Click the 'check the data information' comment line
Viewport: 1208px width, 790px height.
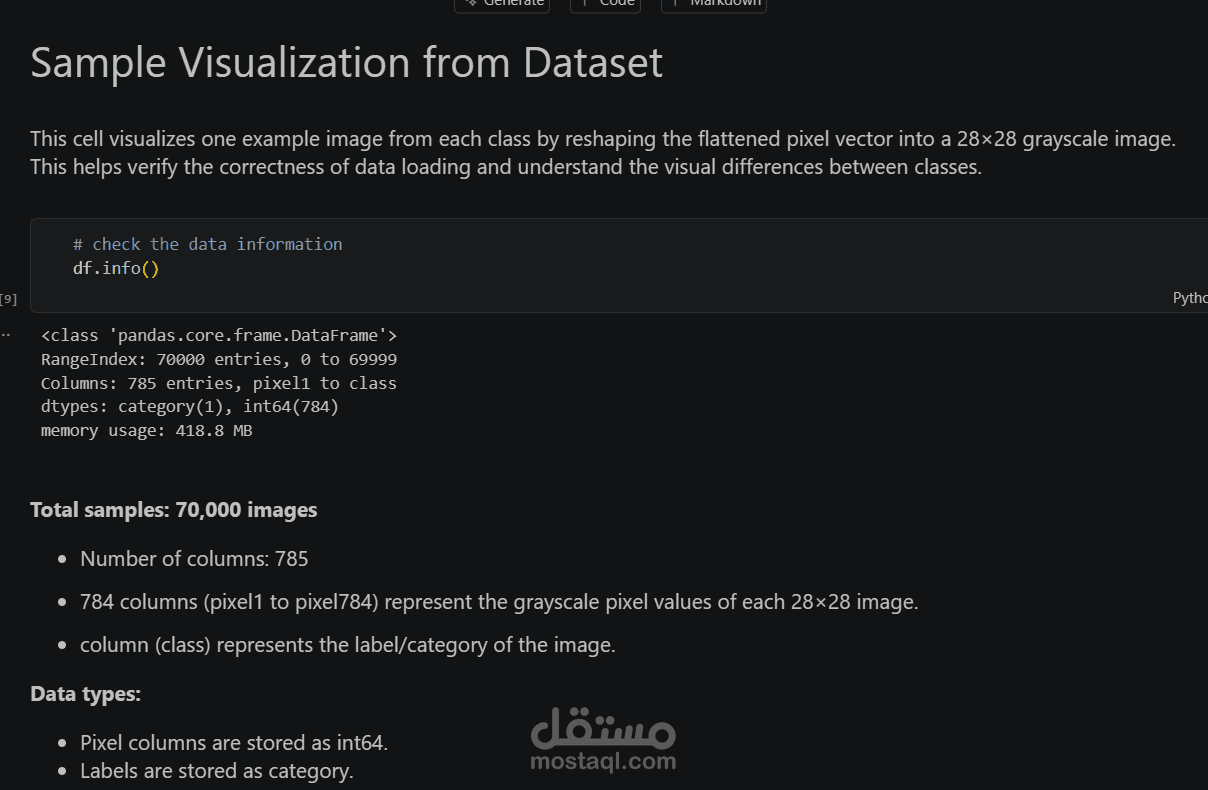click(207, 244)
